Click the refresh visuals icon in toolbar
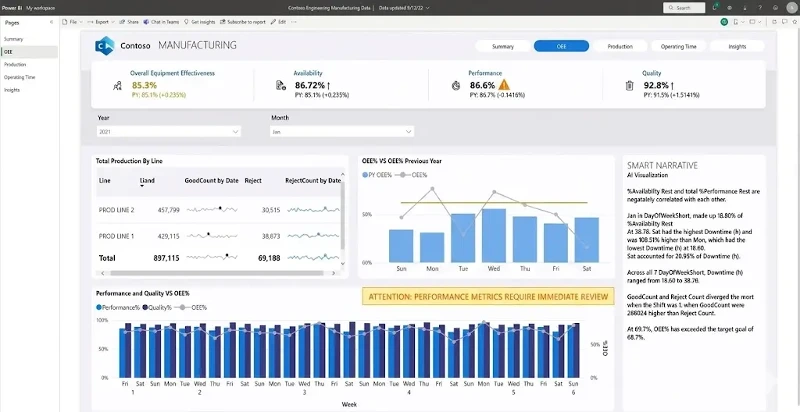This screenshot has height=412, width=800. pos(774,22)
